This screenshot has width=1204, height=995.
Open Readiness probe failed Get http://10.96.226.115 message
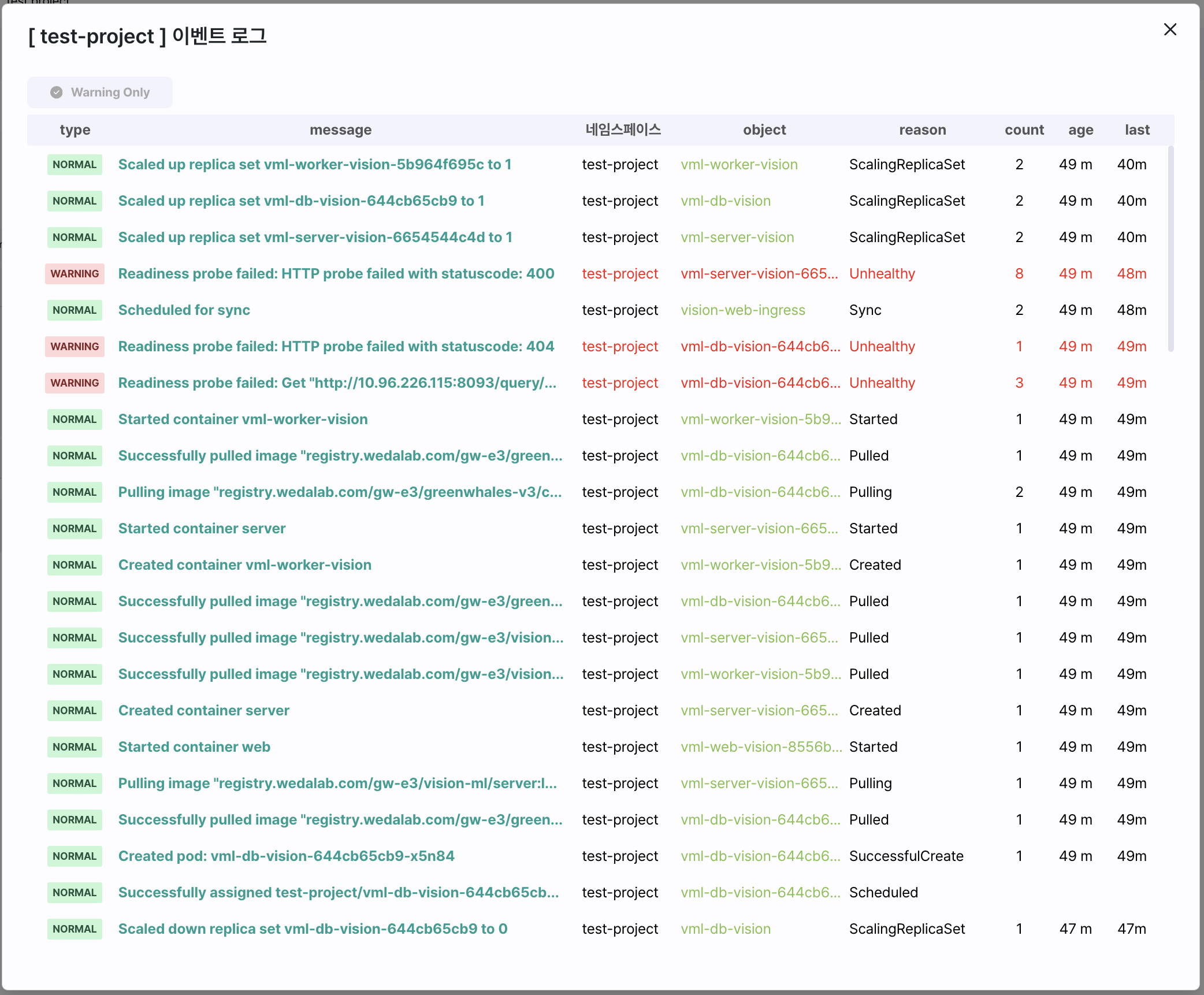pos(337,383)
